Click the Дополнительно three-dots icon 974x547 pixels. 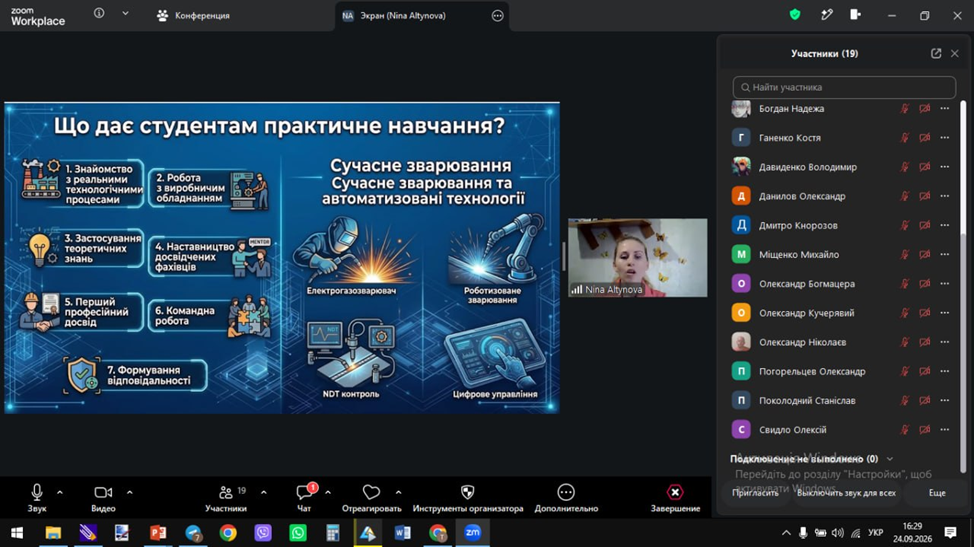[x=566, y=492]
